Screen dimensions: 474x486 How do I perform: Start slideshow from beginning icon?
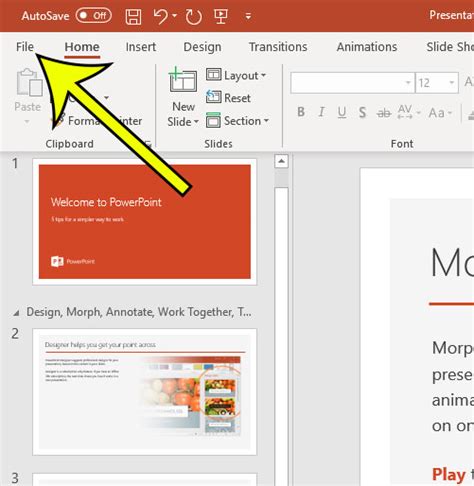click(x=221, y=16)
